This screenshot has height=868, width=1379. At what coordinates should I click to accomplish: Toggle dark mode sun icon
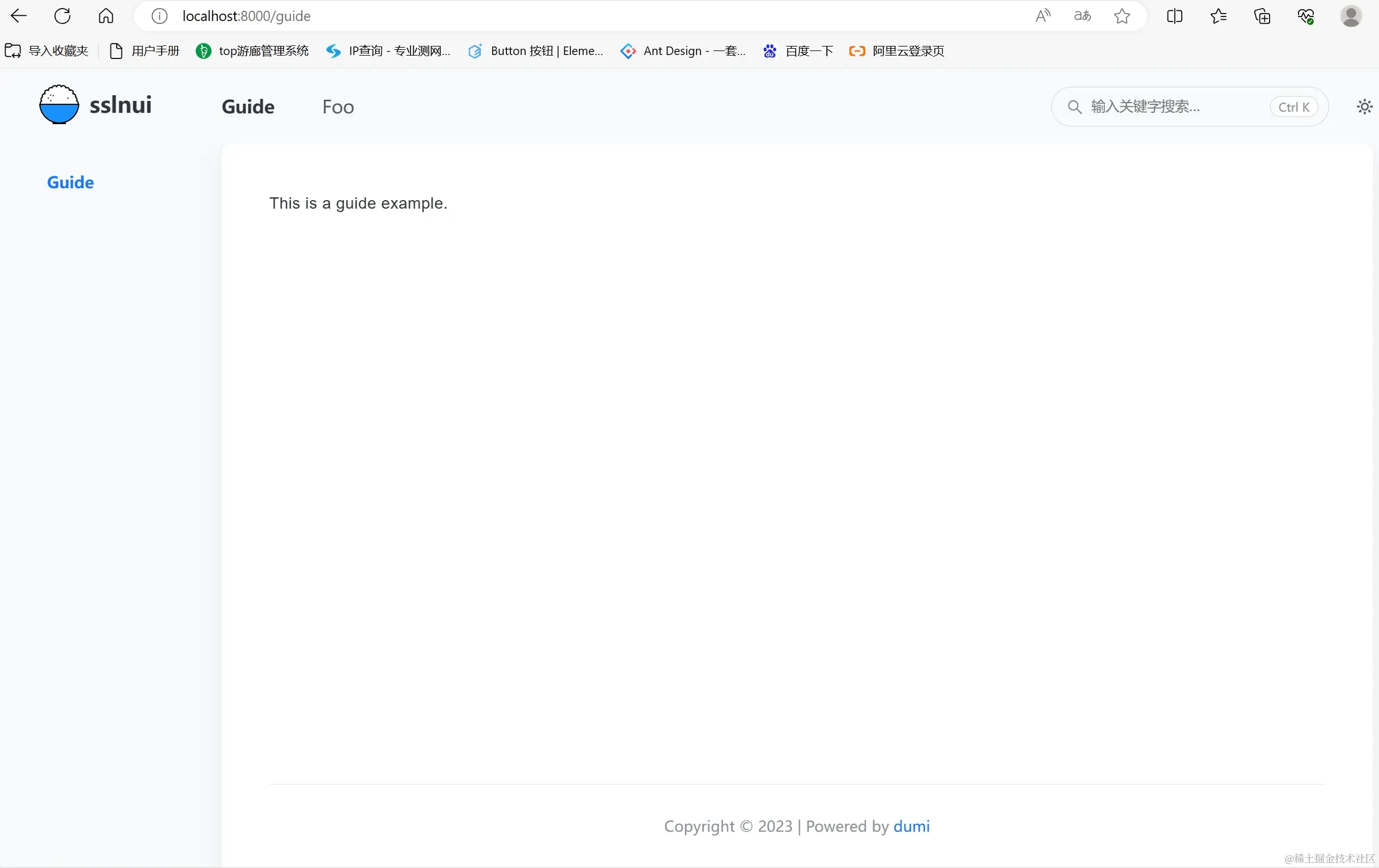pyautogui.click(x=1365, y=107)
